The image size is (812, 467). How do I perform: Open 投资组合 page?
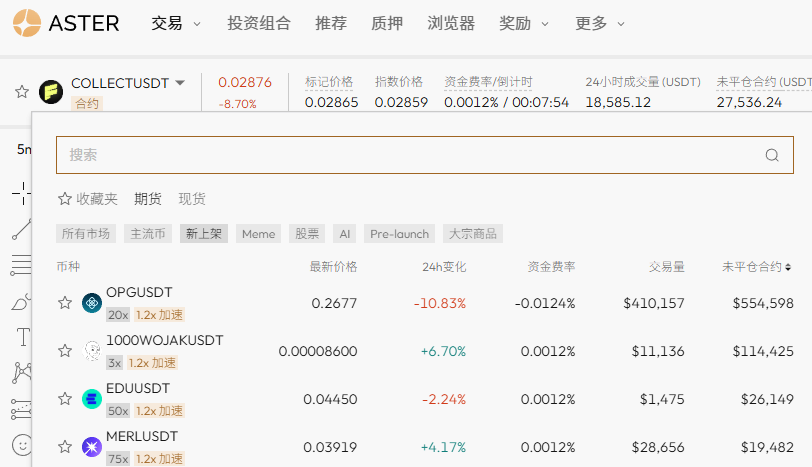[x=259, y=23]
